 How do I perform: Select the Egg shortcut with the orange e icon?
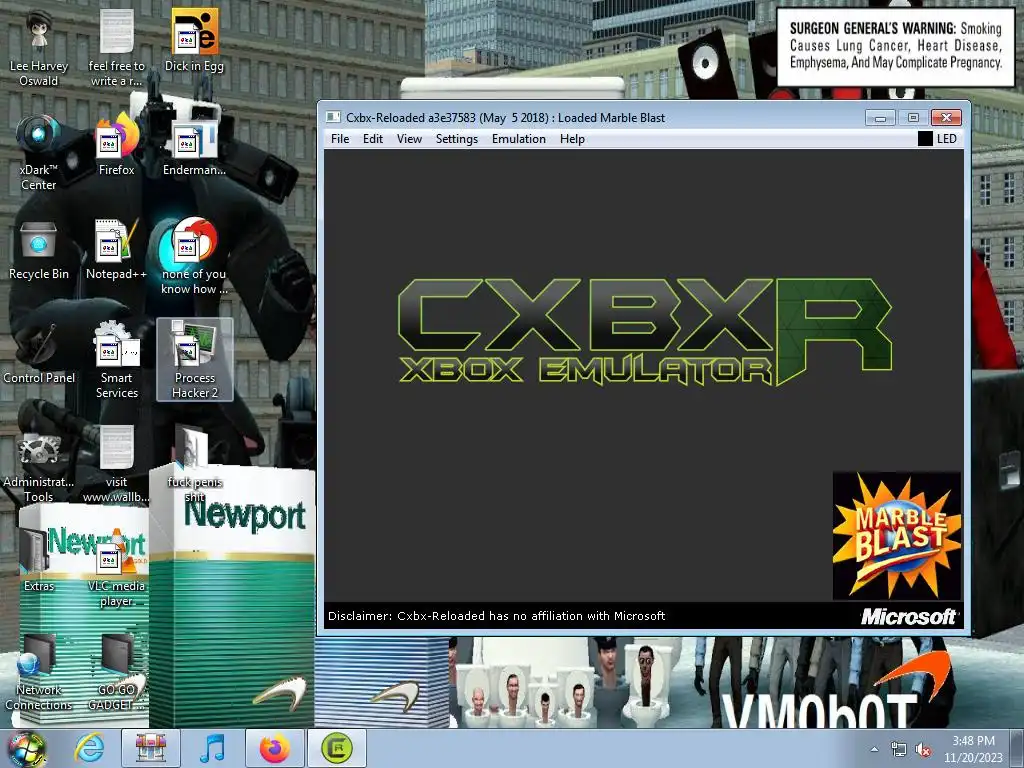click(x=194, y=42)
